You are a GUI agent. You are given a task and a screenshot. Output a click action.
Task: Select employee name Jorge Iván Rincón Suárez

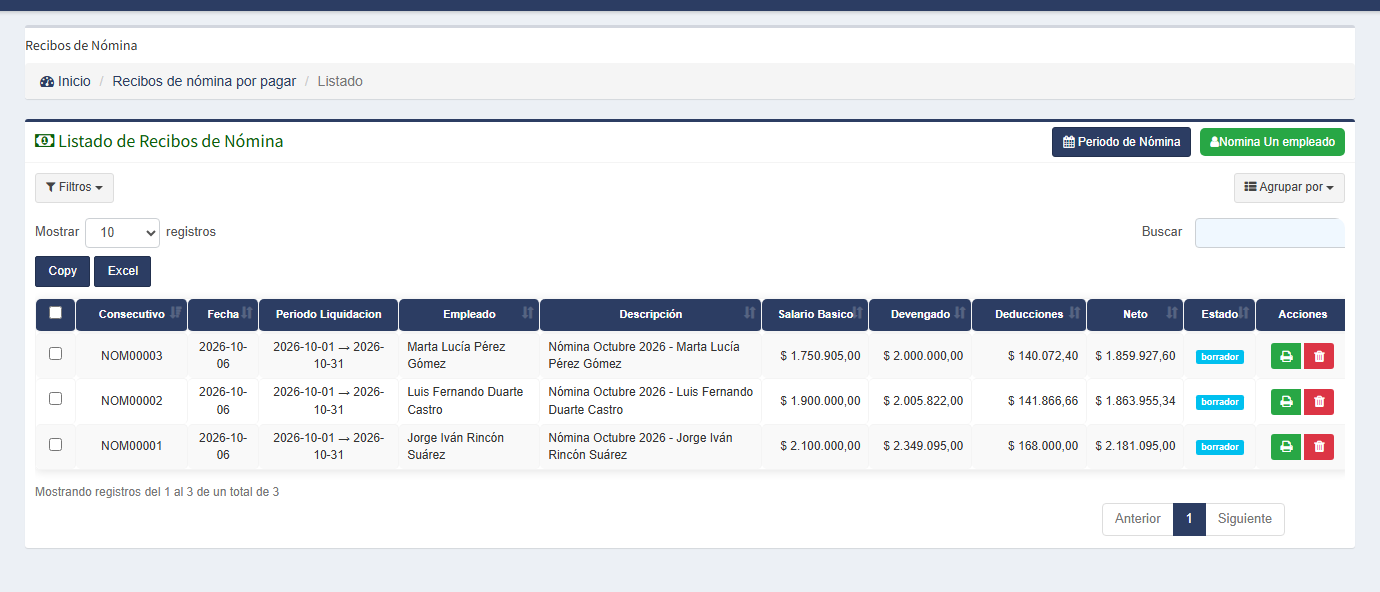coord(455,446)
